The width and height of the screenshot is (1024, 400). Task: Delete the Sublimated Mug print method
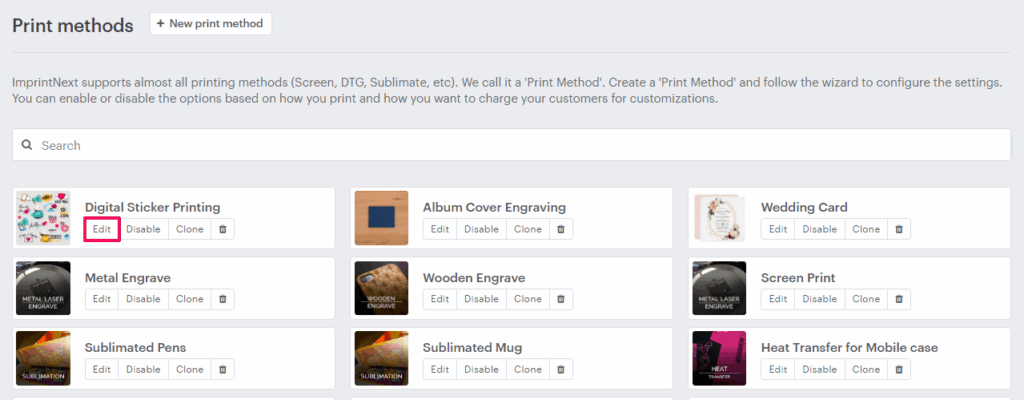pyautogui.click(x=561, y=369)
